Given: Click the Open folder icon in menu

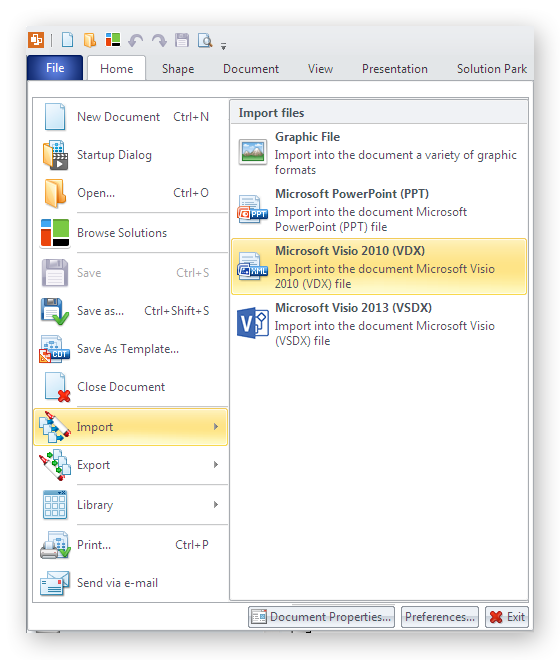Looking at the screenshot, I should [x=55, y=193].
